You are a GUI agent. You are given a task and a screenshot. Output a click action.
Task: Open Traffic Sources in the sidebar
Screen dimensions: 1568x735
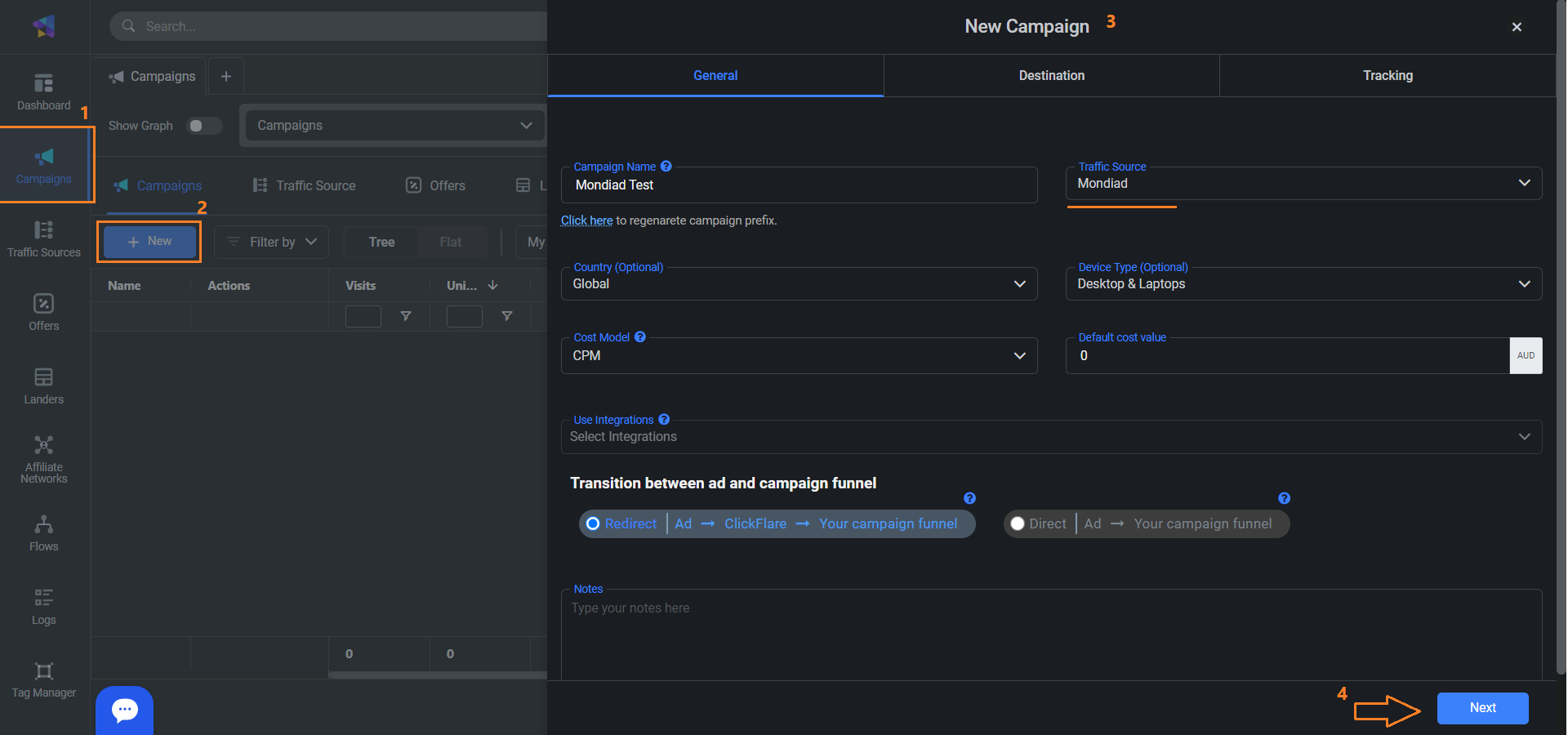[x=44, y=238]
